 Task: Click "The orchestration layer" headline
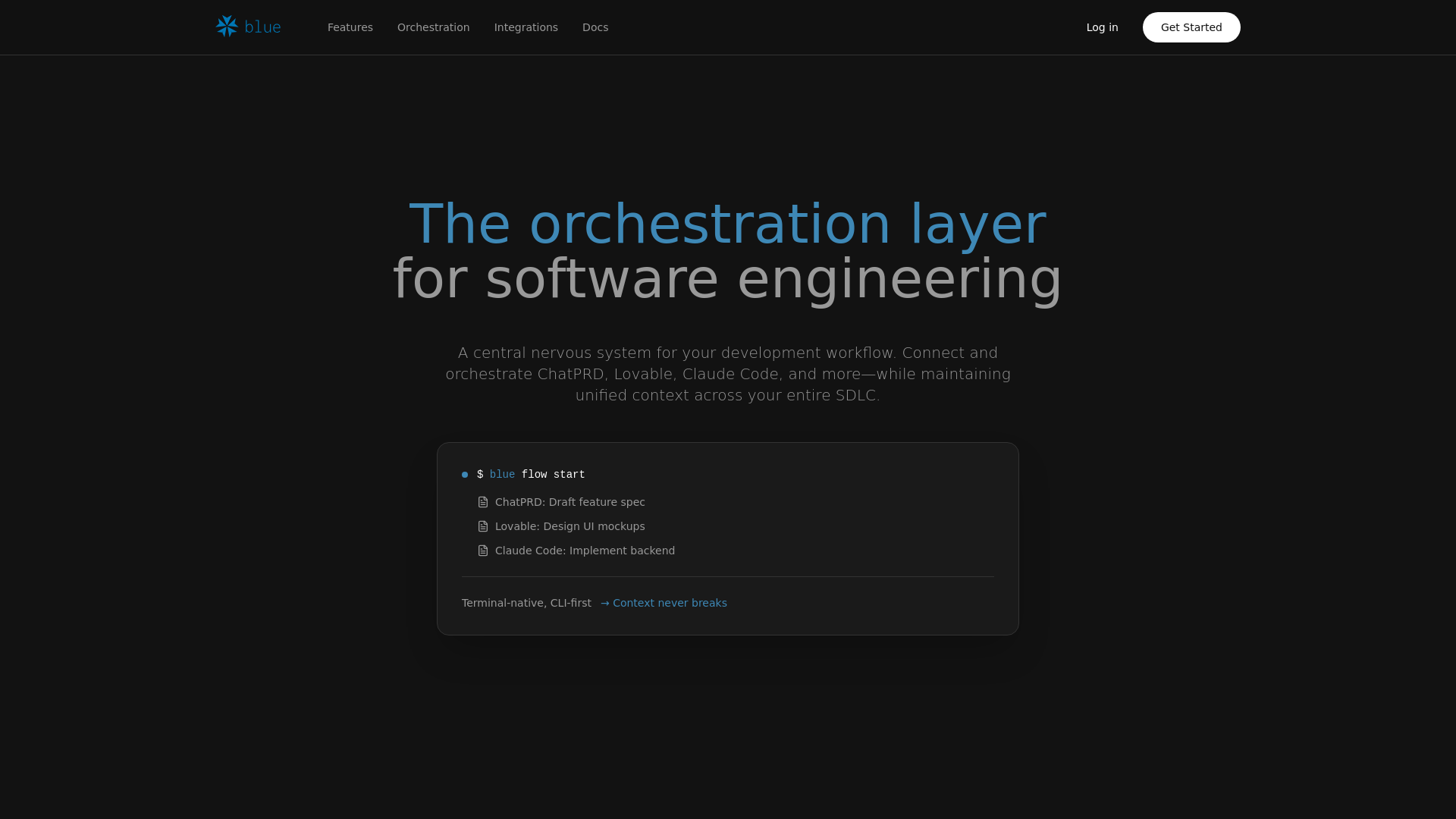728,224
